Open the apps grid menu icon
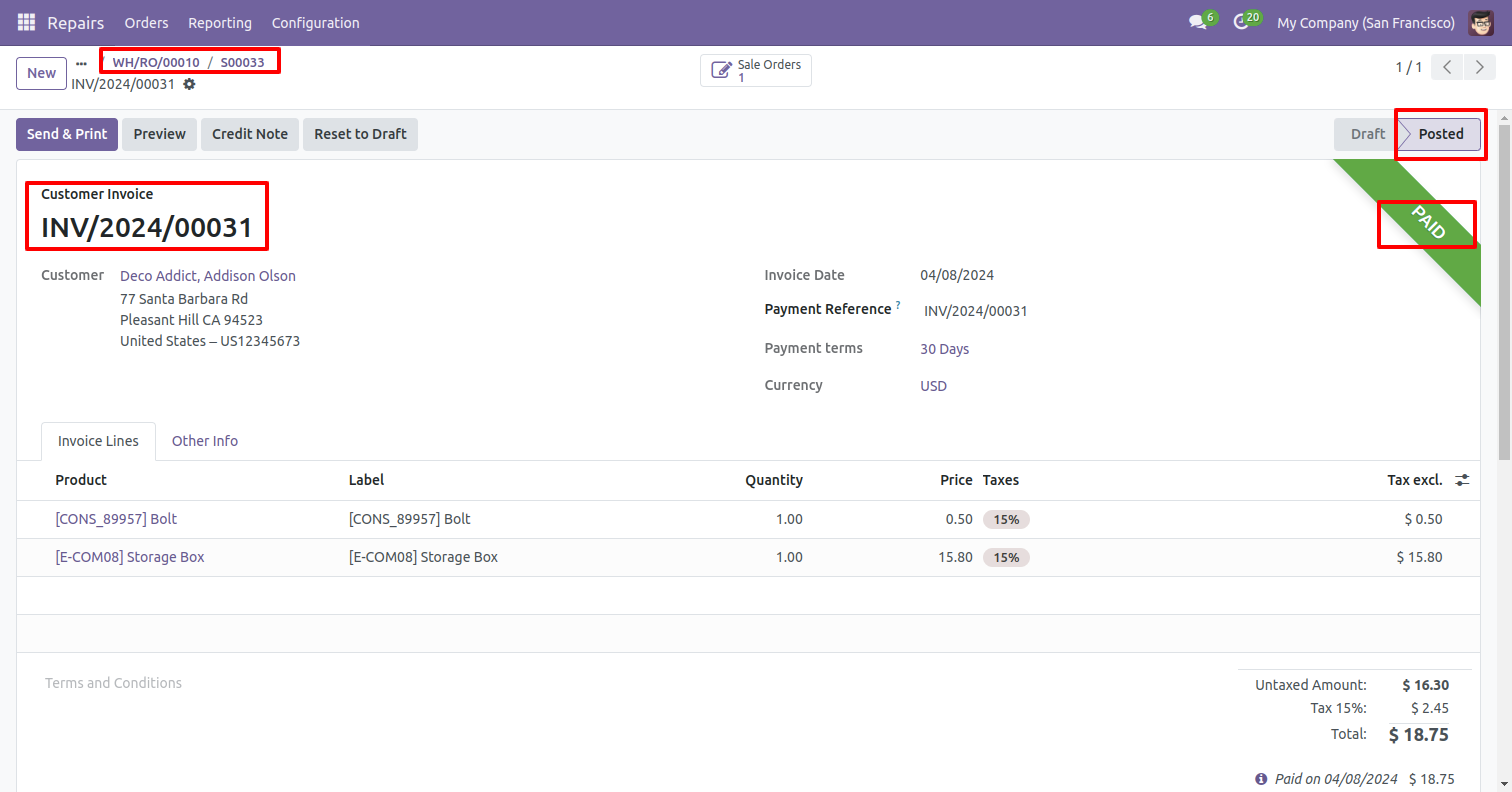The width and height of the screenshot is (1512, 792). [27, 22]
